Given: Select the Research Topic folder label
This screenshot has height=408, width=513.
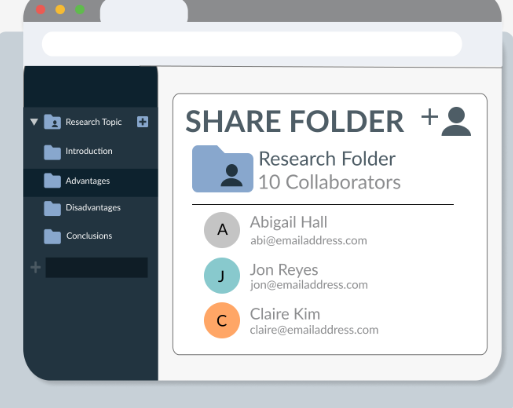Looking at the screenshot, I should coord(94,122).
